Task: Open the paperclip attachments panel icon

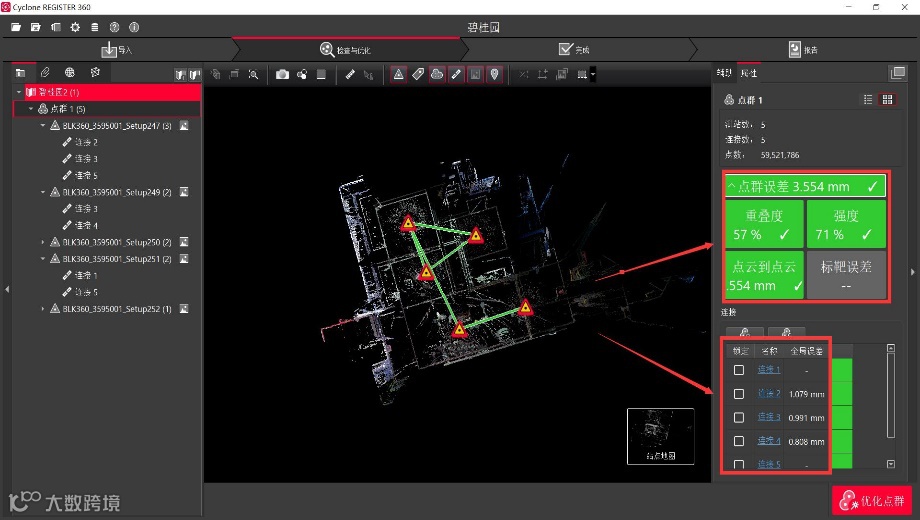Action: point(45,73)
